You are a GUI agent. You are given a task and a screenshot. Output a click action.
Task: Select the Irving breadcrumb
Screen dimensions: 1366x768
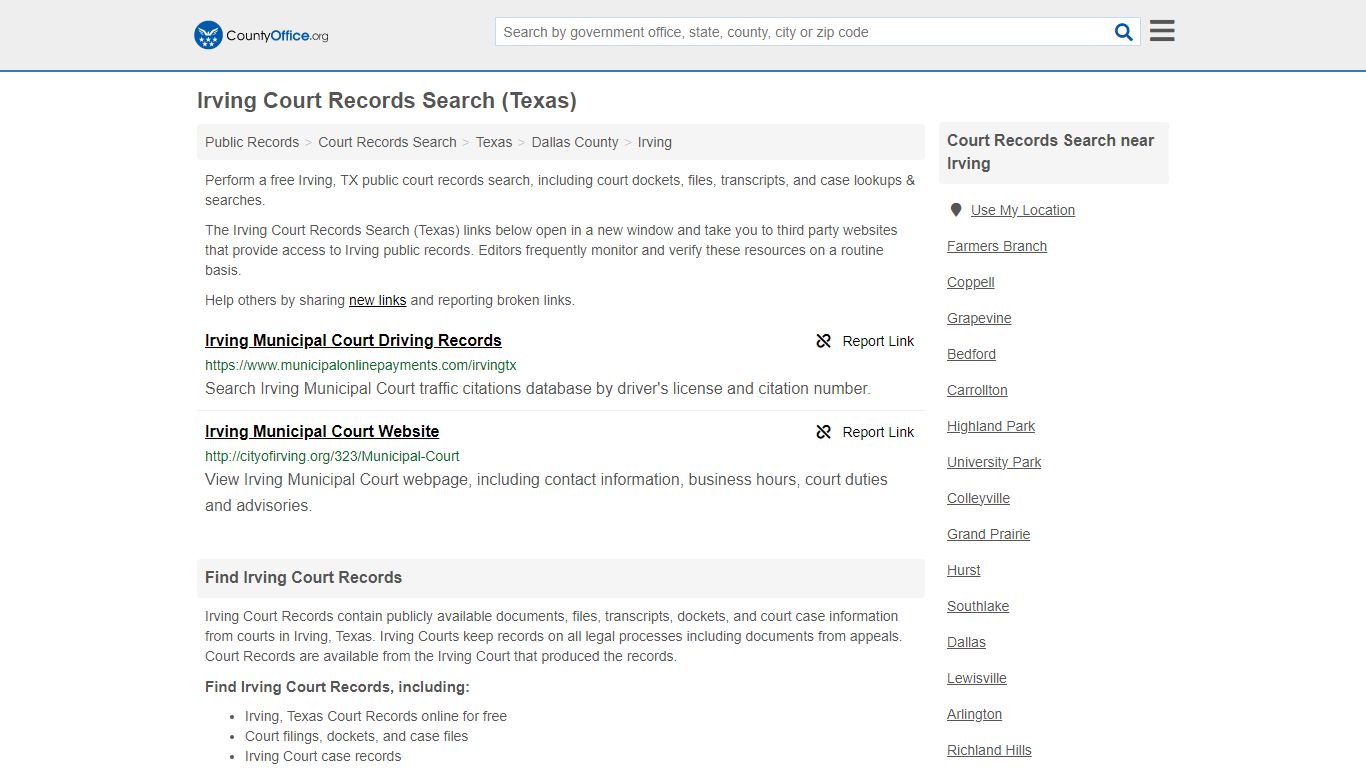click(x=655, y=142)
